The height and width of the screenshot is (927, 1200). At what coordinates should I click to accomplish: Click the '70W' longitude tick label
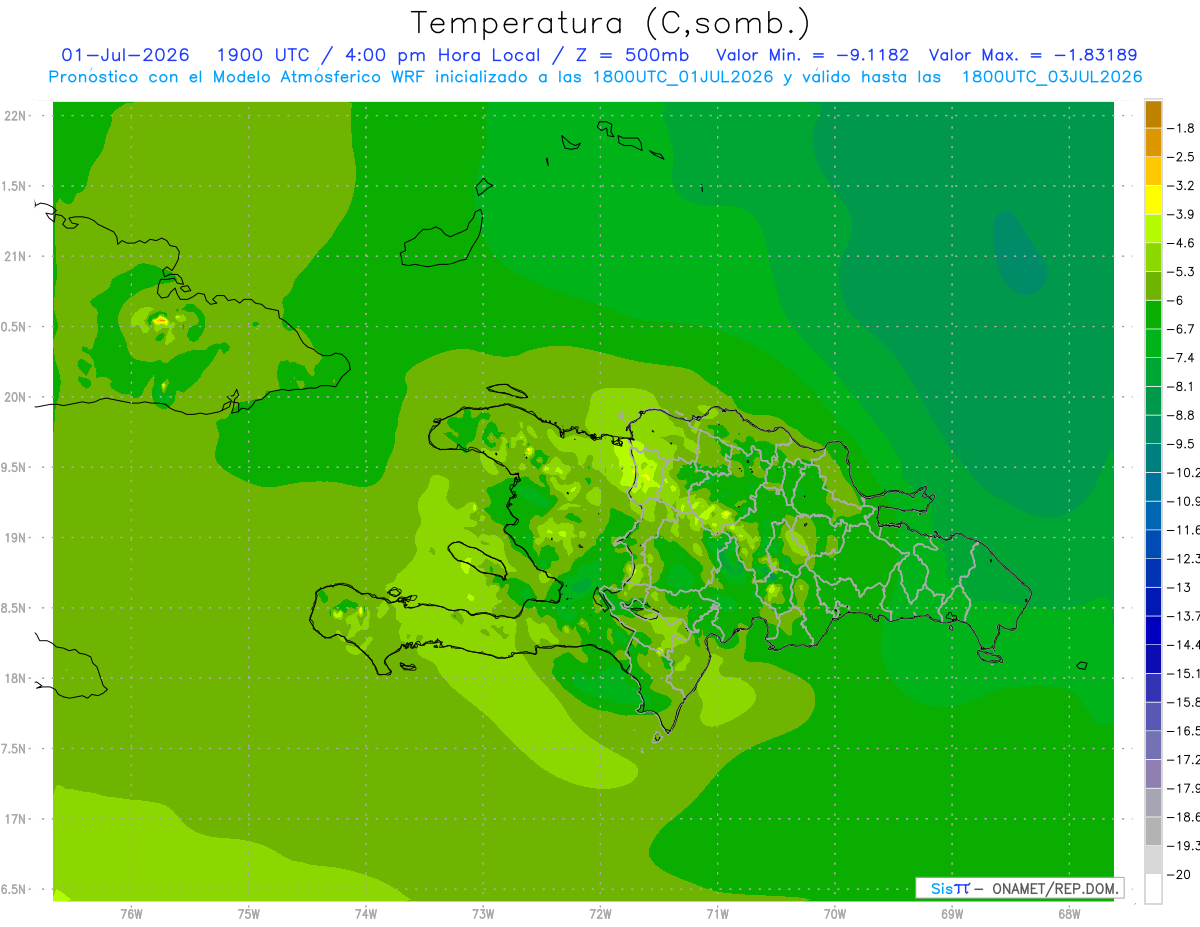[x=835, y=914]
